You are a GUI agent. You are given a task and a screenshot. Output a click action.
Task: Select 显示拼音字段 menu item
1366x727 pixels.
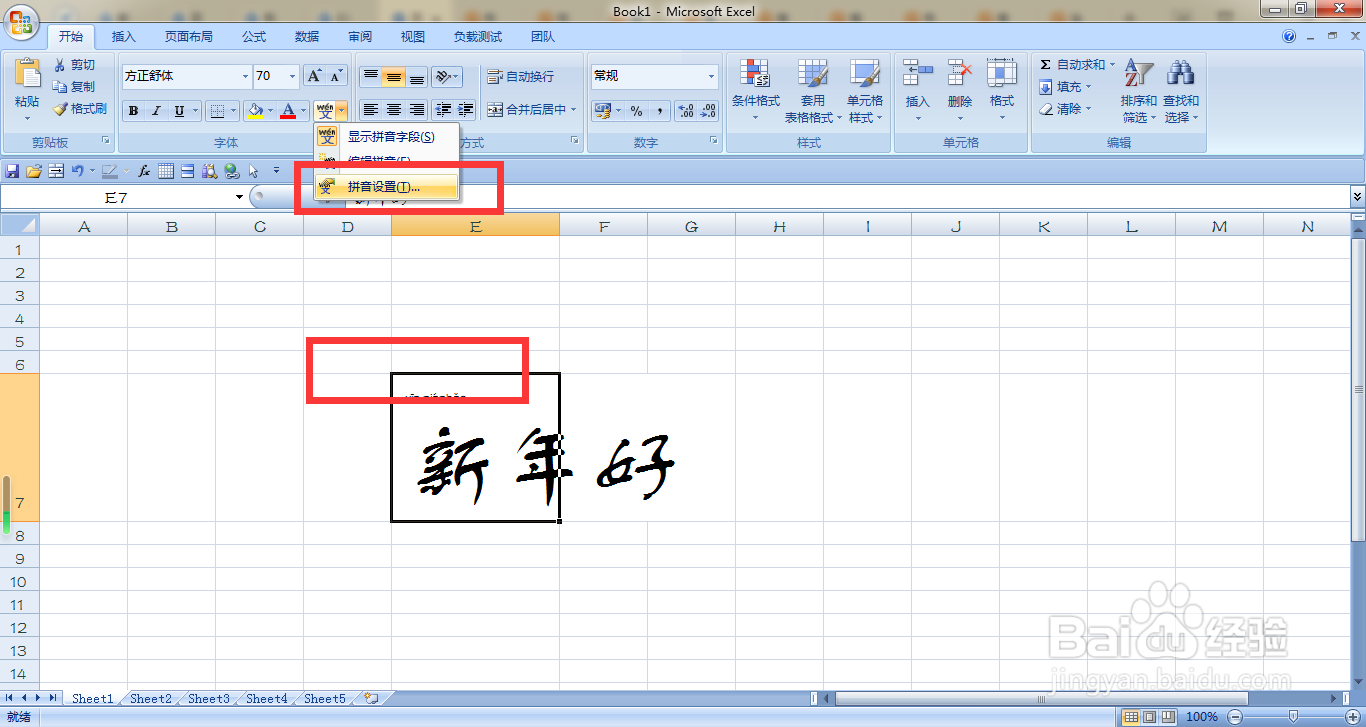386,136
